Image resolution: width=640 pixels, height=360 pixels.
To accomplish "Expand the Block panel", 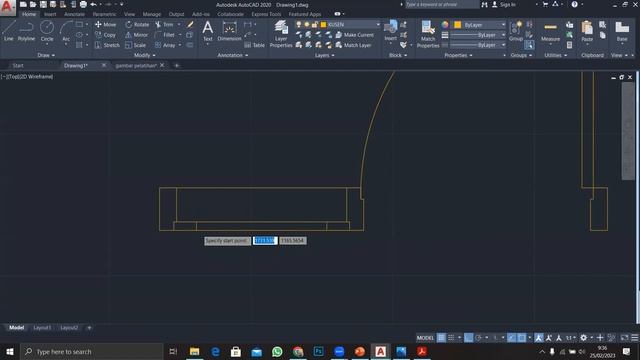I will coord(398,55).
